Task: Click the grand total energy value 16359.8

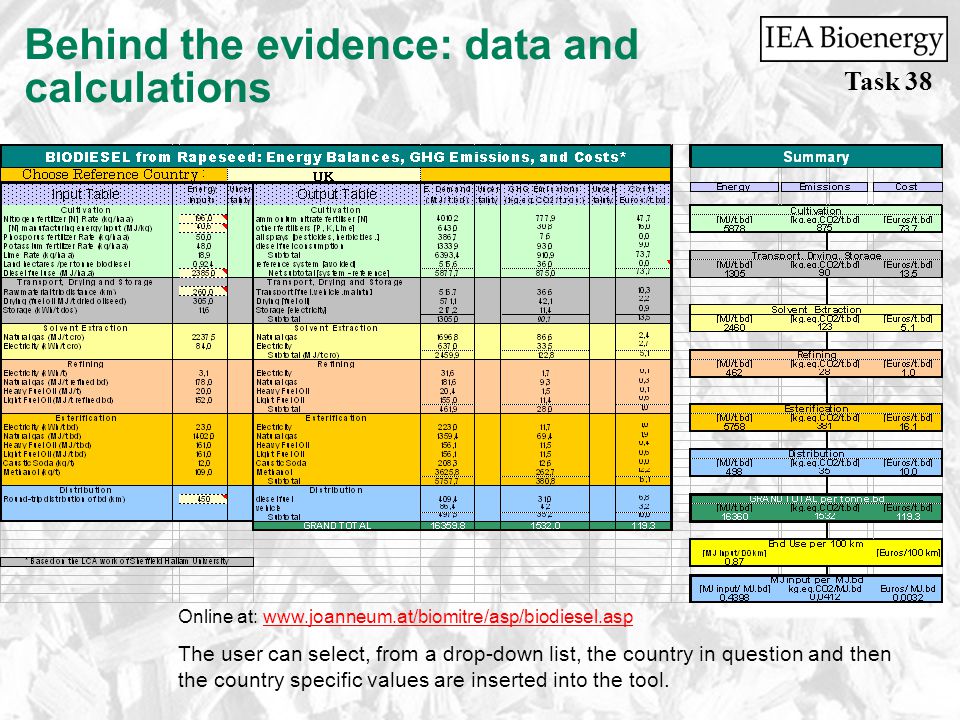Action: click(448, 525)
